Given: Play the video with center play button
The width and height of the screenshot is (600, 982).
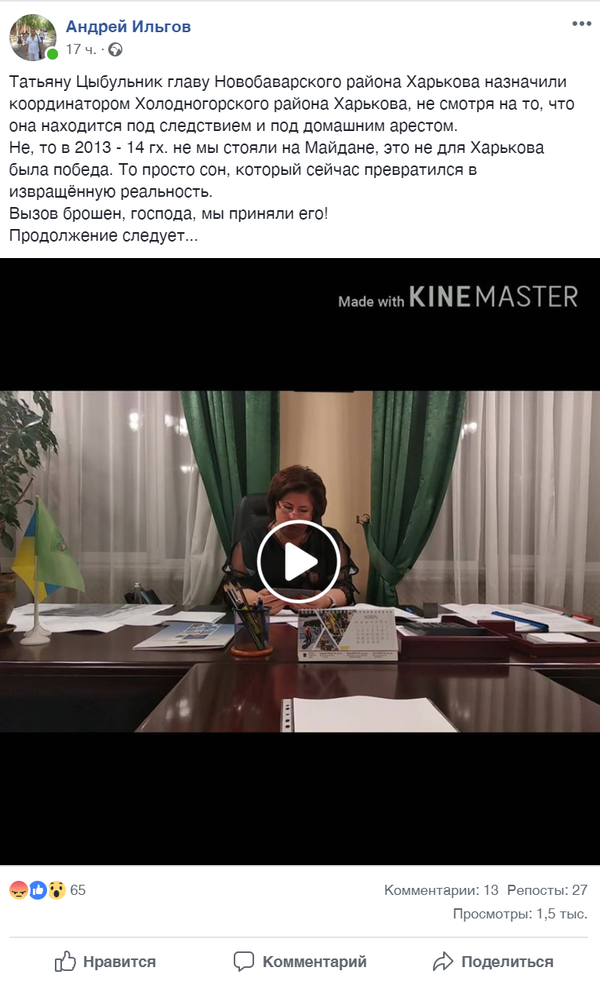Looking at the screenshot, I should (299, 562).
